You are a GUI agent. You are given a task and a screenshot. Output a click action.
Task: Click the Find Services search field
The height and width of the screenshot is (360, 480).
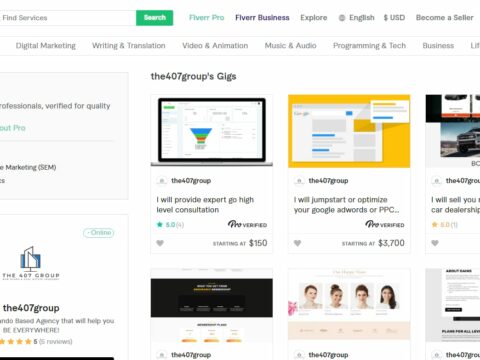(68, 18)
